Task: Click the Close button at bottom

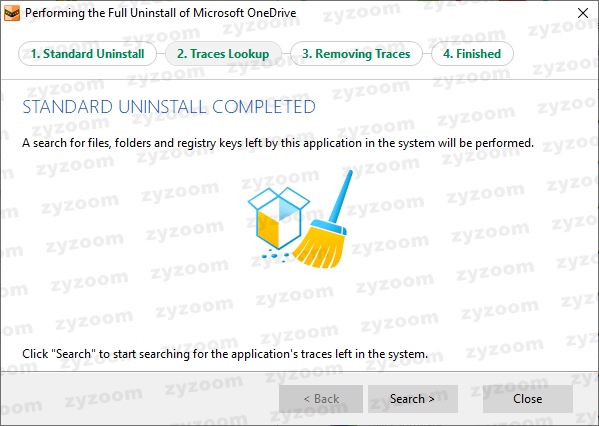Action: click(x=528, y=399)
